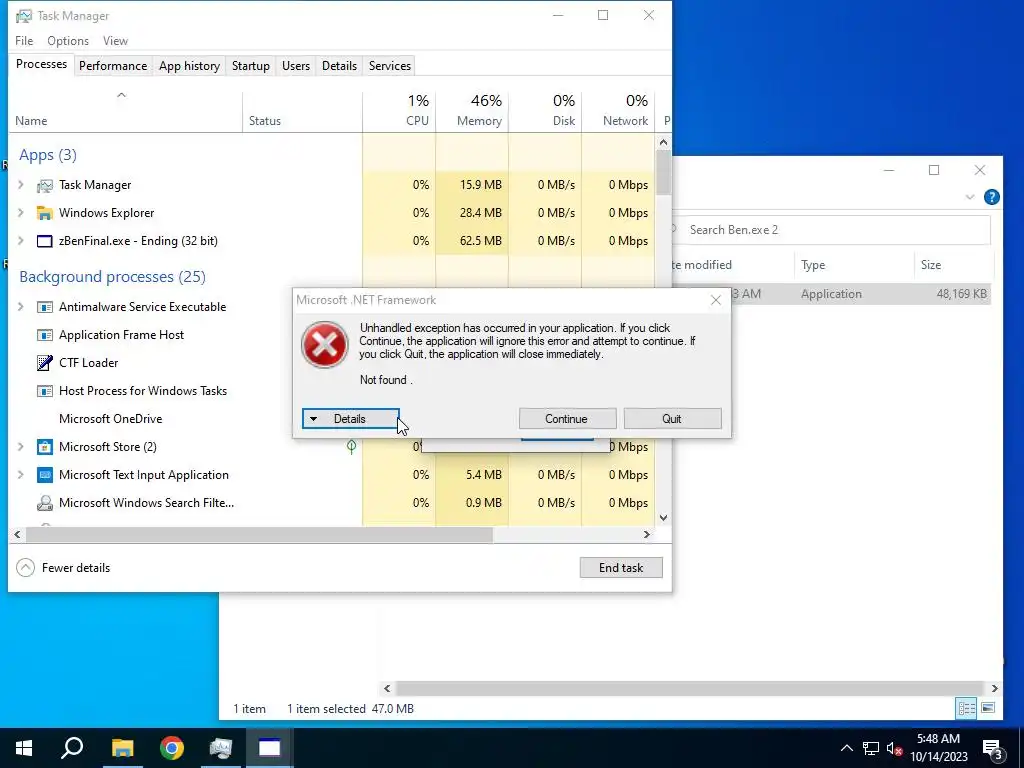Open the Windows Start menu
Image resolution: width=1024 pixels, height=768 pixels.
[24, 748]
